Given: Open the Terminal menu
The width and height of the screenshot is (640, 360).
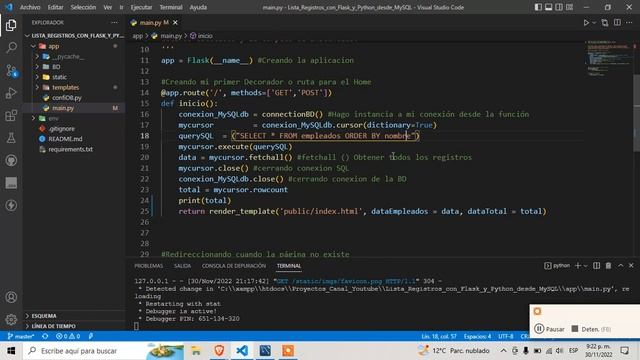Looking at the screenshot, I should point(171,7).
